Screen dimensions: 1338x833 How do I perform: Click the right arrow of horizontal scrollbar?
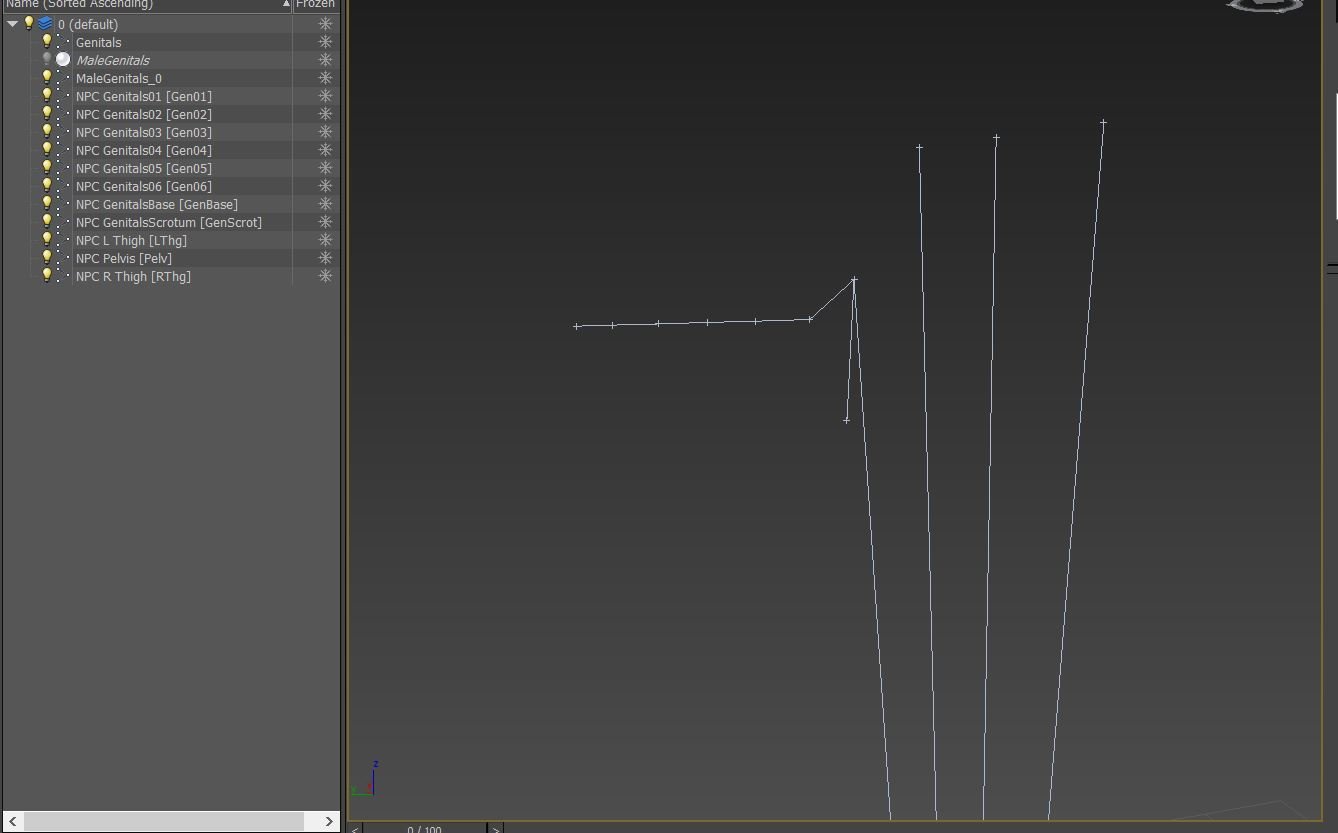click(329, 821)
